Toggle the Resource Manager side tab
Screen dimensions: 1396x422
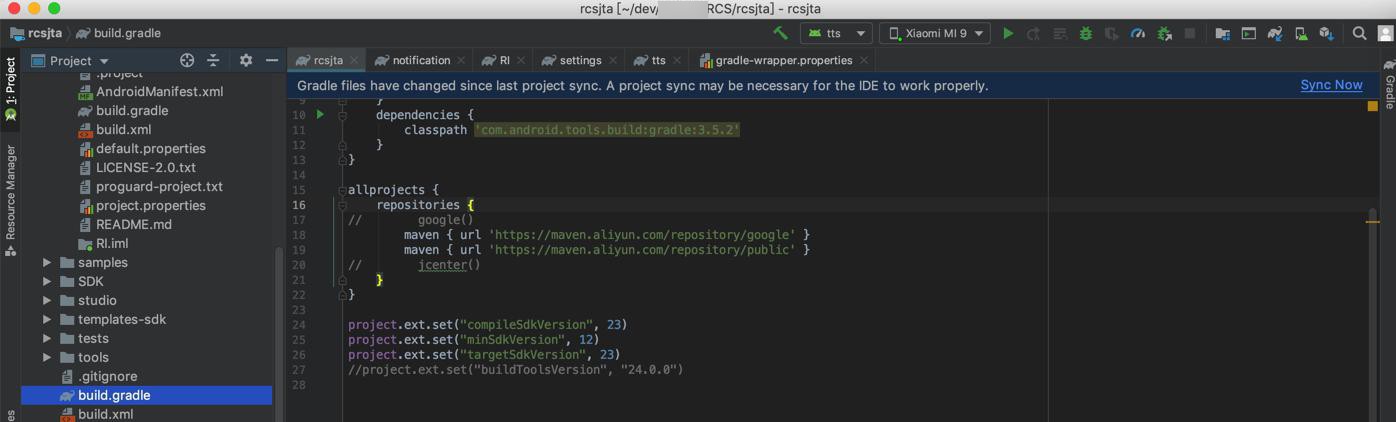pyautogui.click(x=10, y=199)
